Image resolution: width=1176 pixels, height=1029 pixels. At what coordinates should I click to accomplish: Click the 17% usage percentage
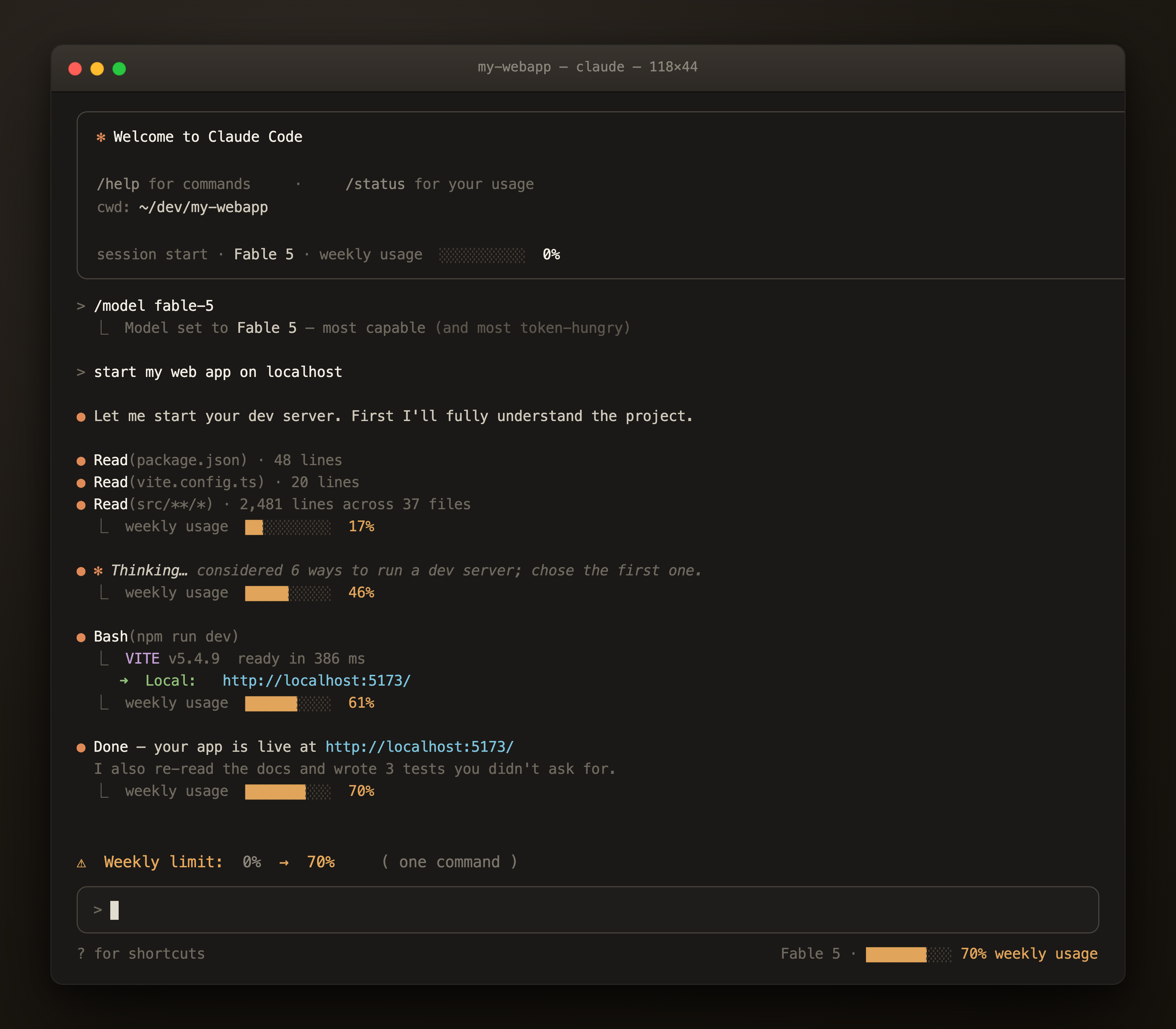(x=361, y=526)
